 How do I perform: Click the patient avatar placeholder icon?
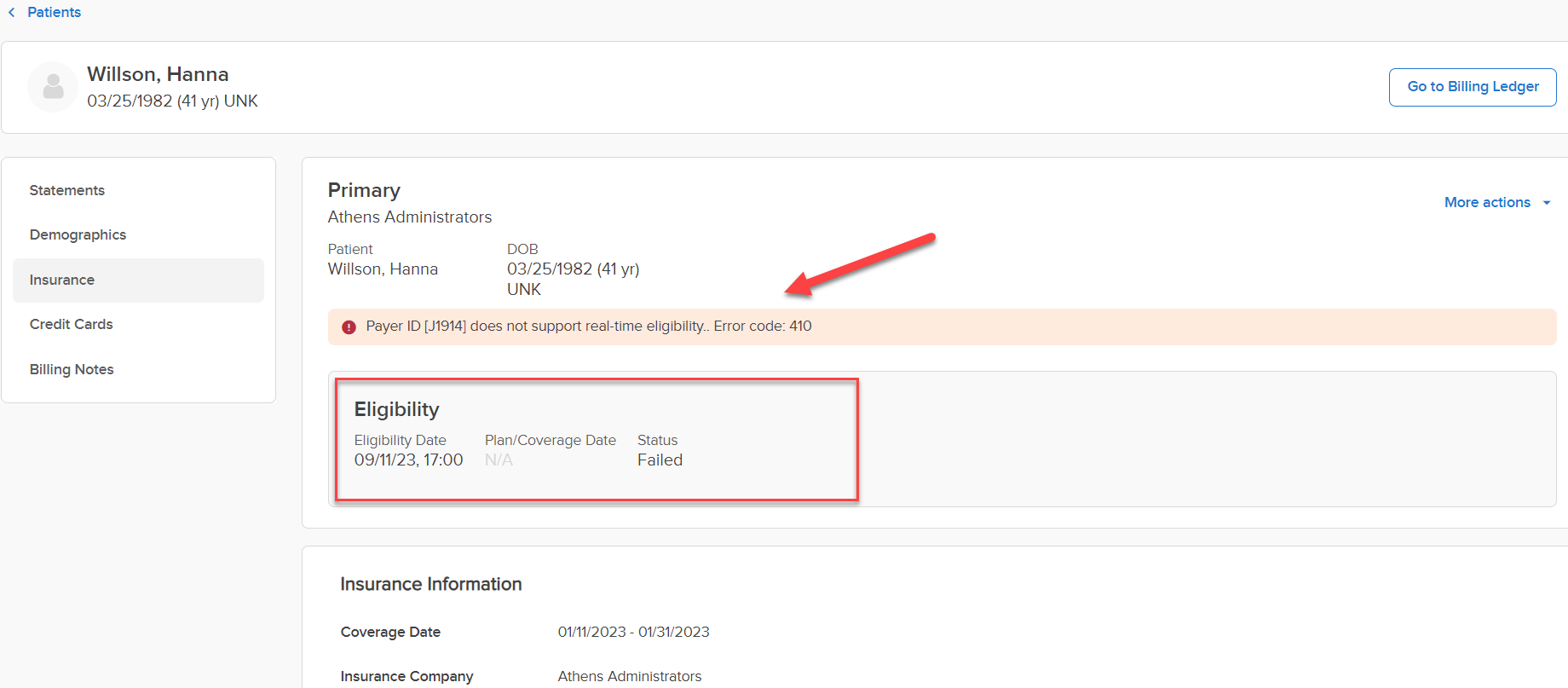point(53,87)
